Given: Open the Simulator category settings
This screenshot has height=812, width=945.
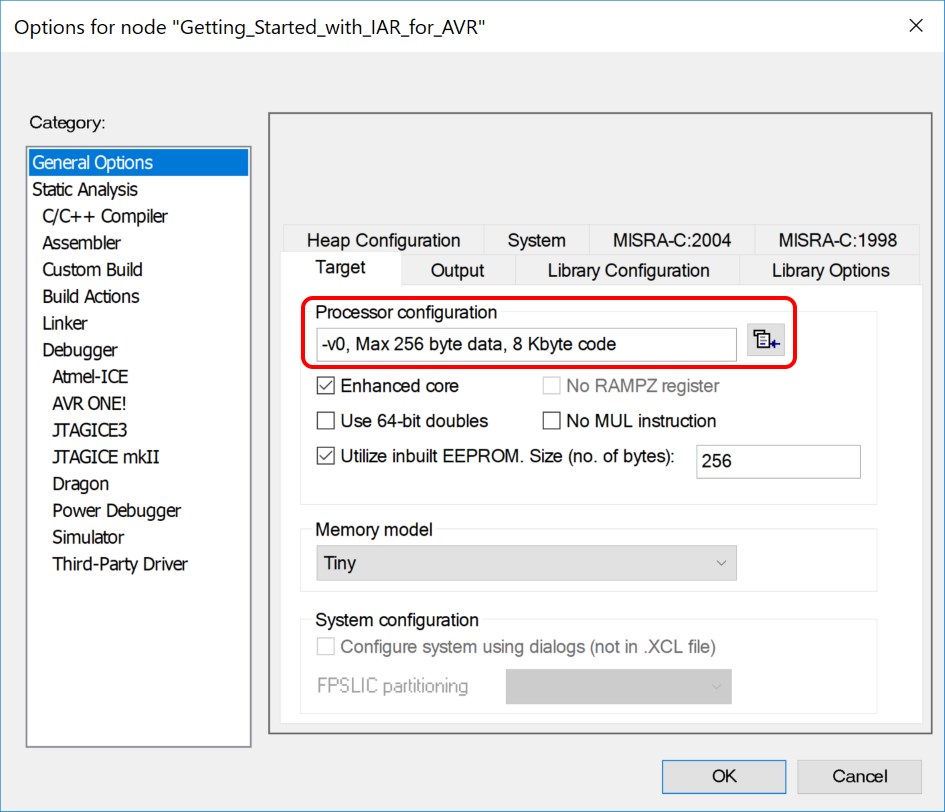Looking at the screenshot, I should (88, 537).
